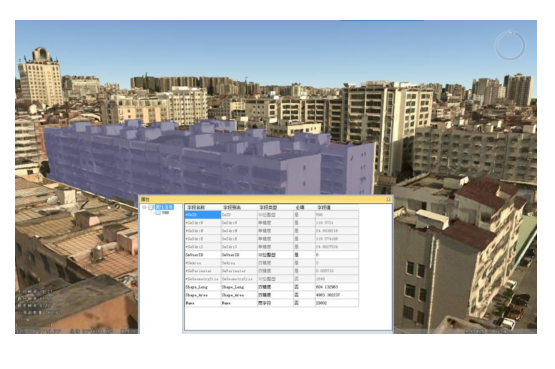Edit the Shape_Area value cell
555x369 pixels.
pyautogui.click(x=337, y=295)
